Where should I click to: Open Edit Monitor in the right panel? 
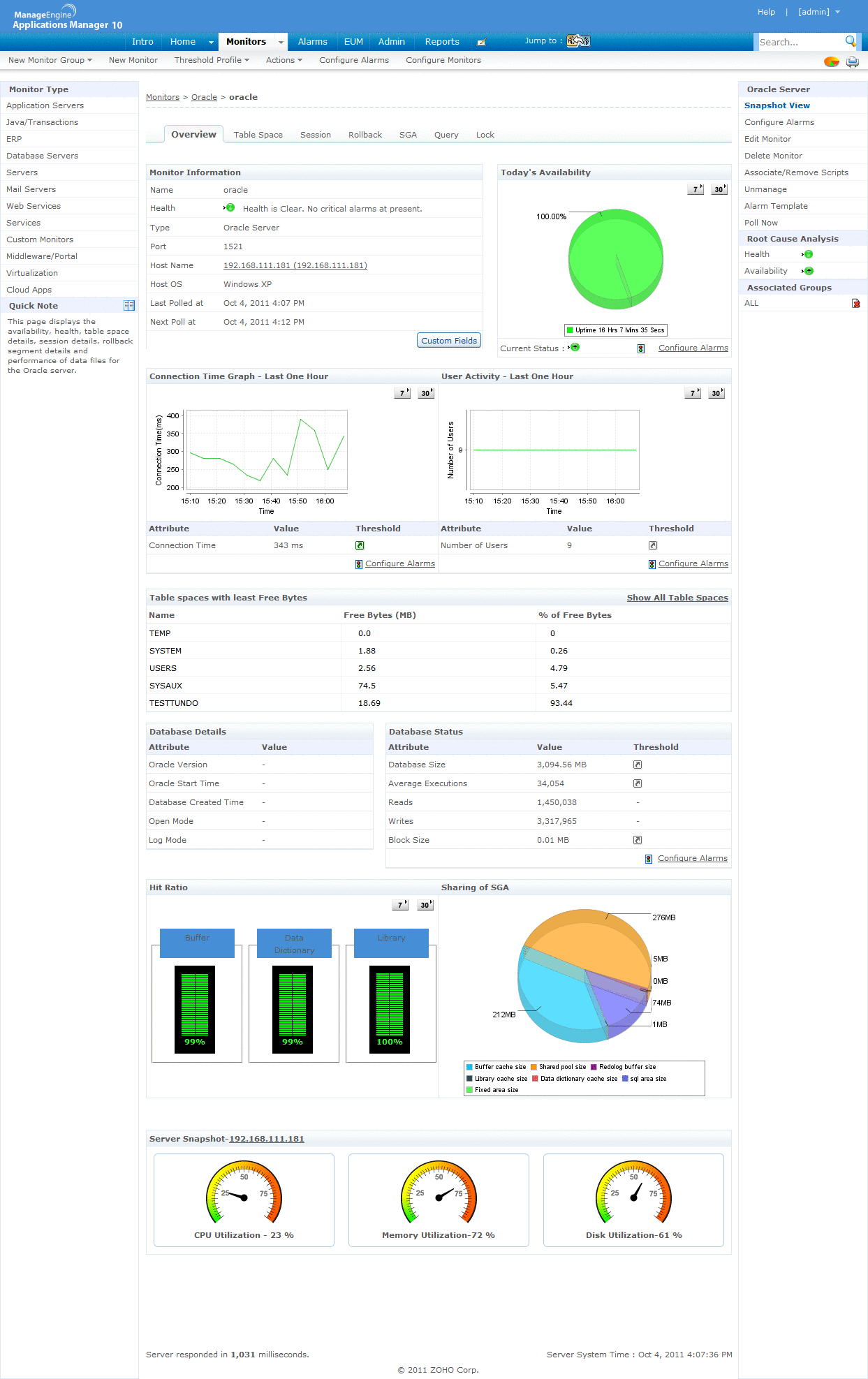click(767, 139)
